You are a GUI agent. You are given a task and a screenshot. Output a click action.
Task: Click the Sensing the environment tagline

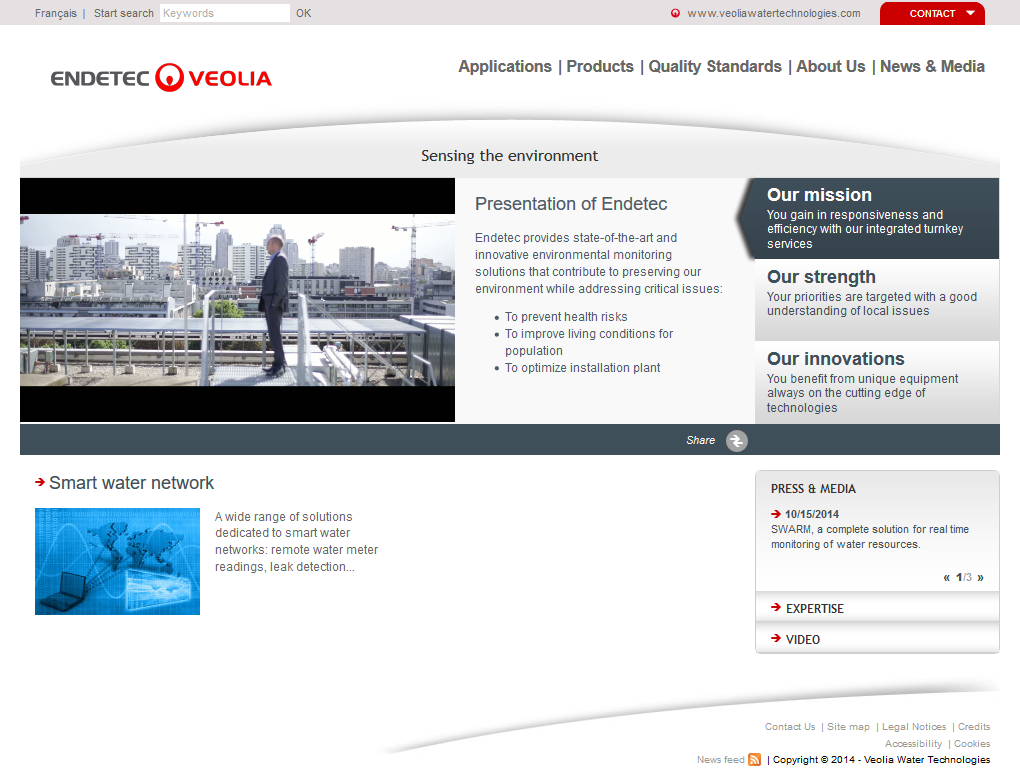[x=509, y=155]
